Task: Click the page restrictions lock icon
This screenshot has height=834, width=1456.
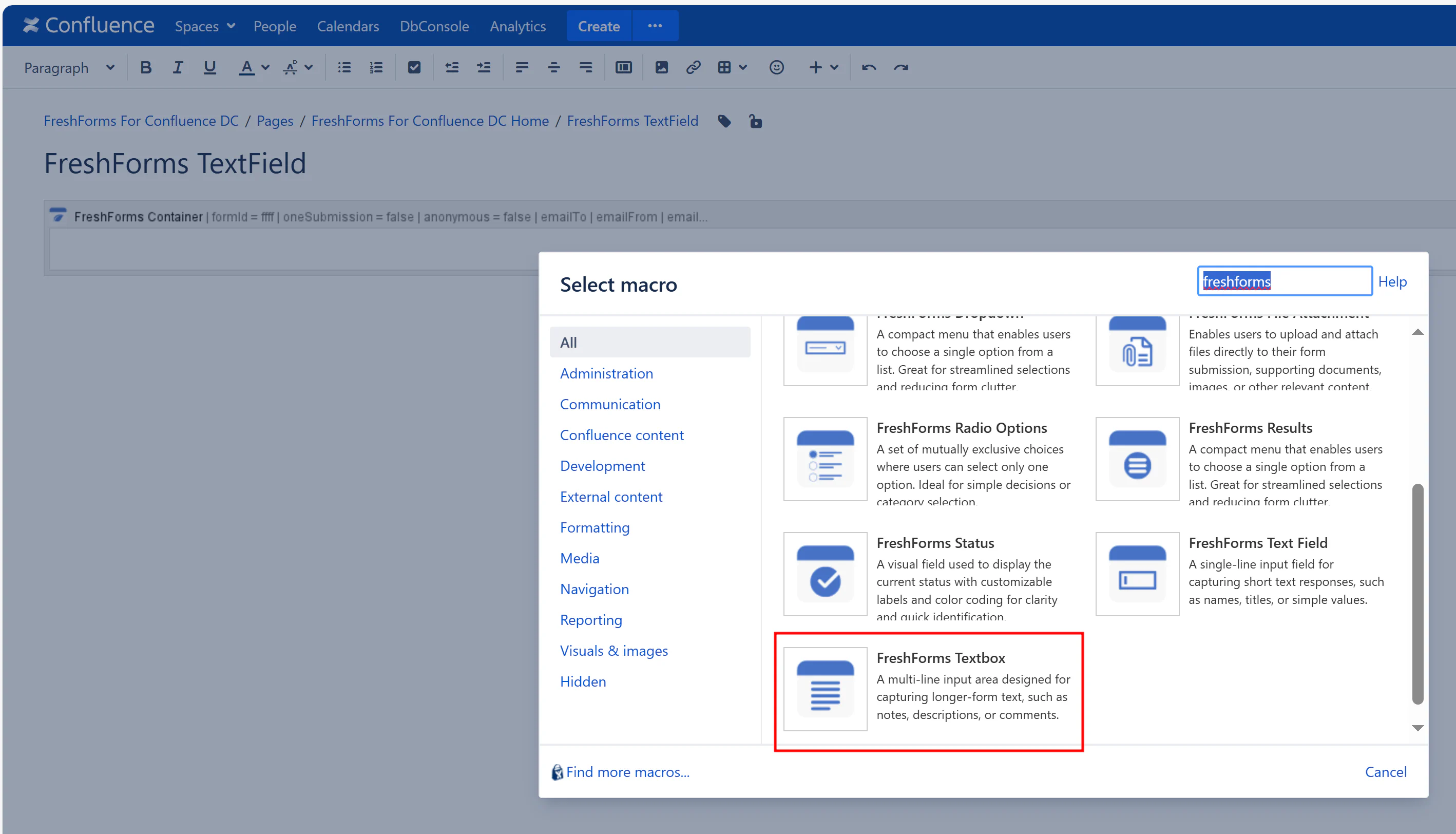Action: tap(755, 121)
